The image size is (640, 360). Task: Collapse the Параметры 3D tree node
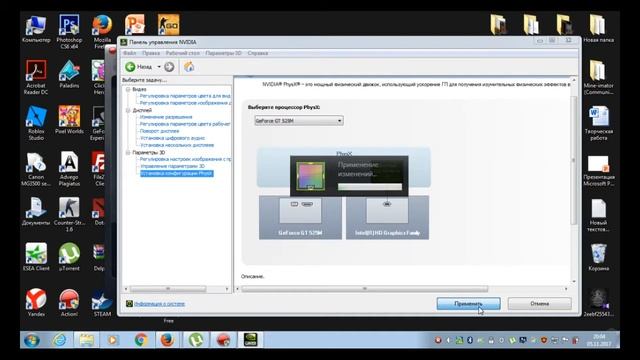(128, 152)
